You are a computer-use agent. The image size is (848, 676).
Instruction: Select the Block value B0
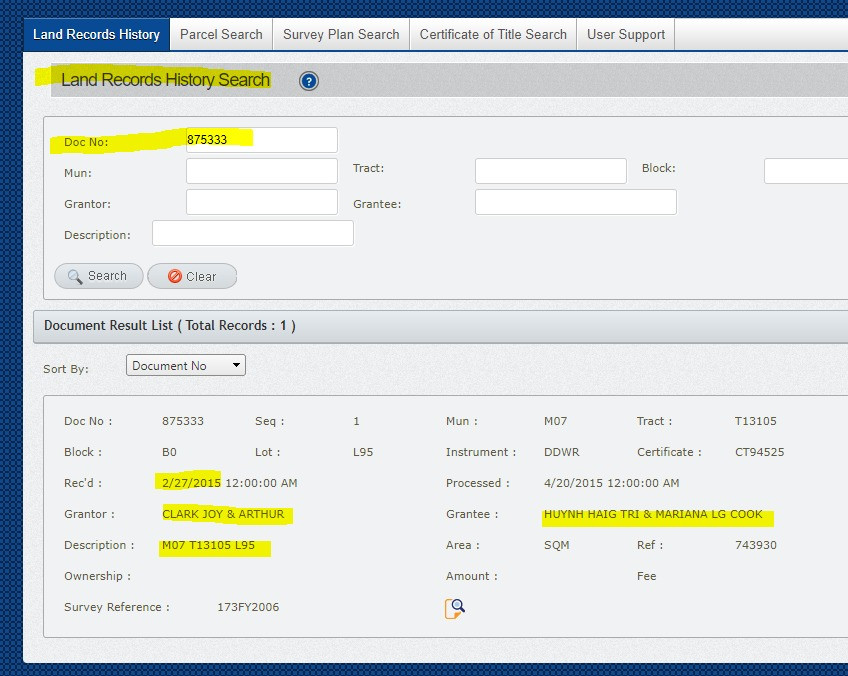[169, 452]
